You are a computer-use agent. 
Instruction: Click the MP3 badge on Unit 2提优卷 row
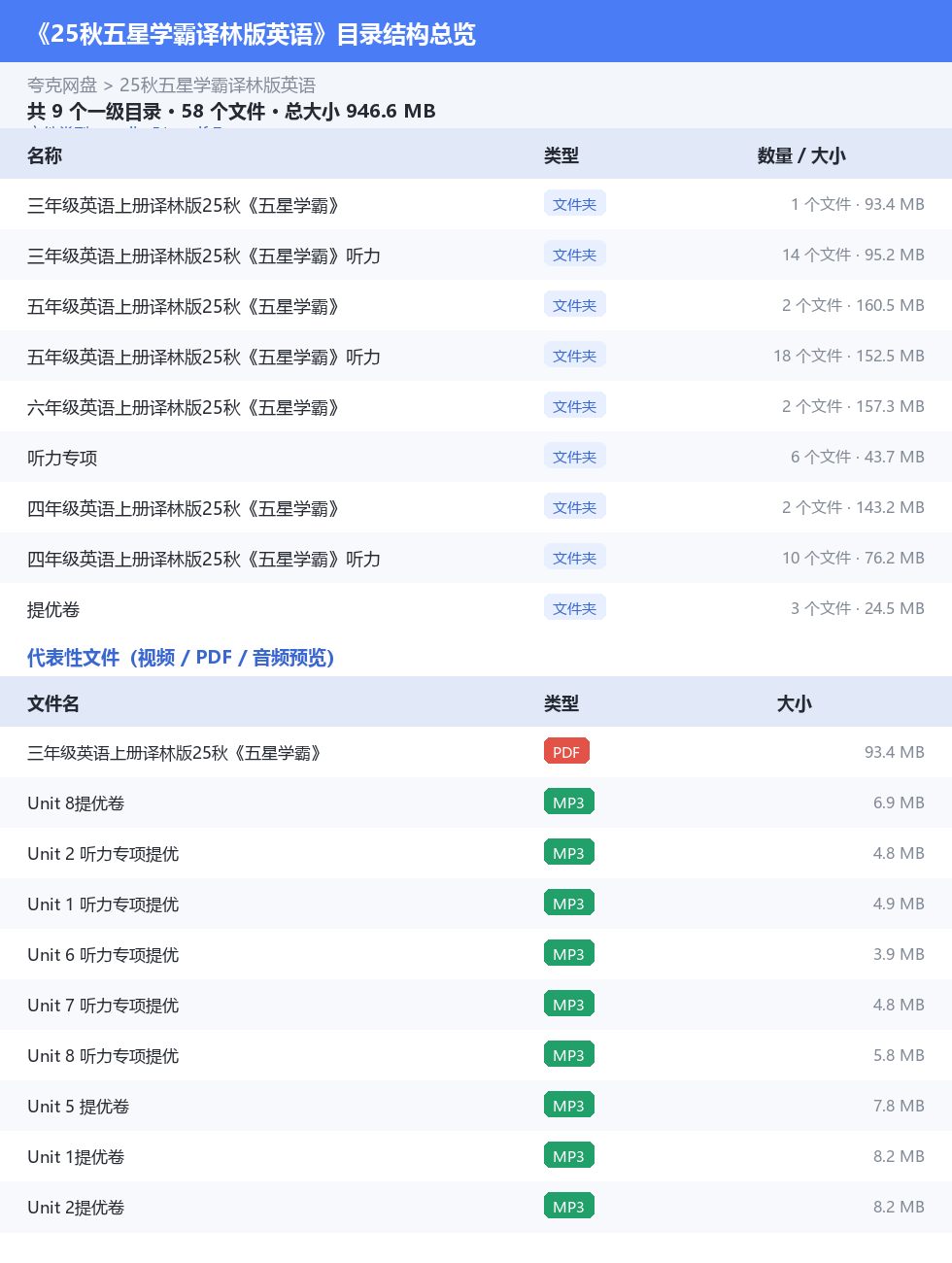point(568,1207)
